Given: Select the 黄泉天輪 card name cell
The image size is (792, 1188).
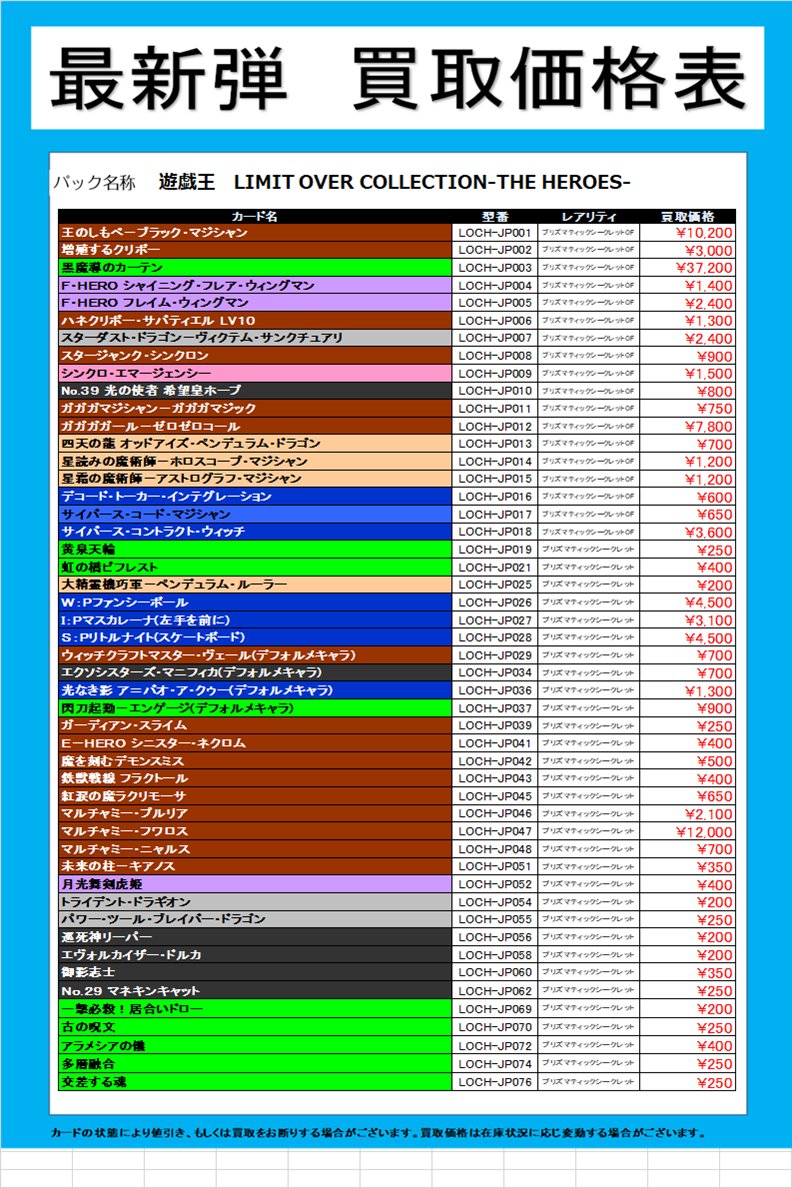Looking at the screenshot, I should point(255,549).
